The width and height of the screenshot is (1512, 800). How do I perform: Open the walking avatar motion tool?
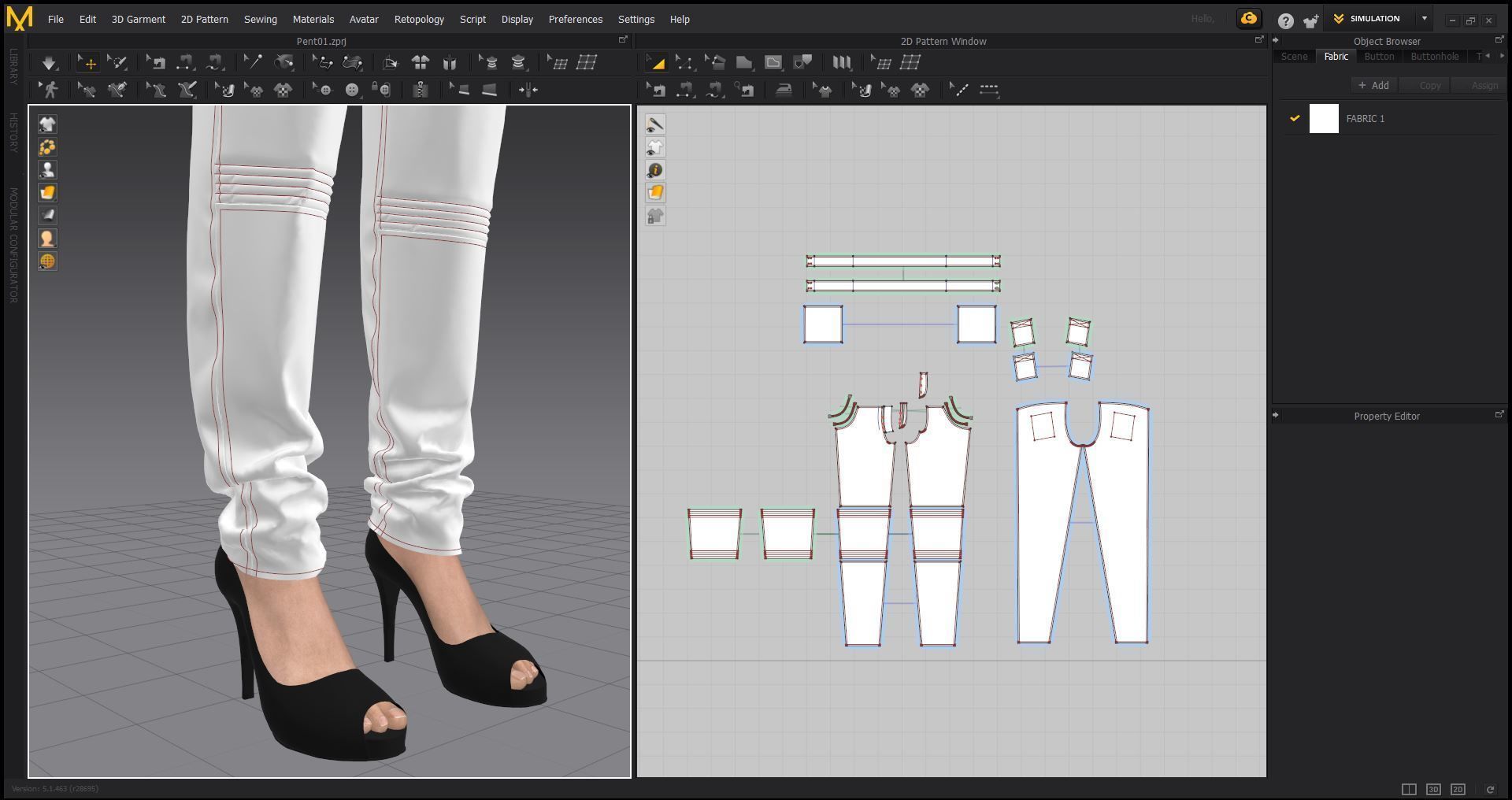[x=50, y=91]
